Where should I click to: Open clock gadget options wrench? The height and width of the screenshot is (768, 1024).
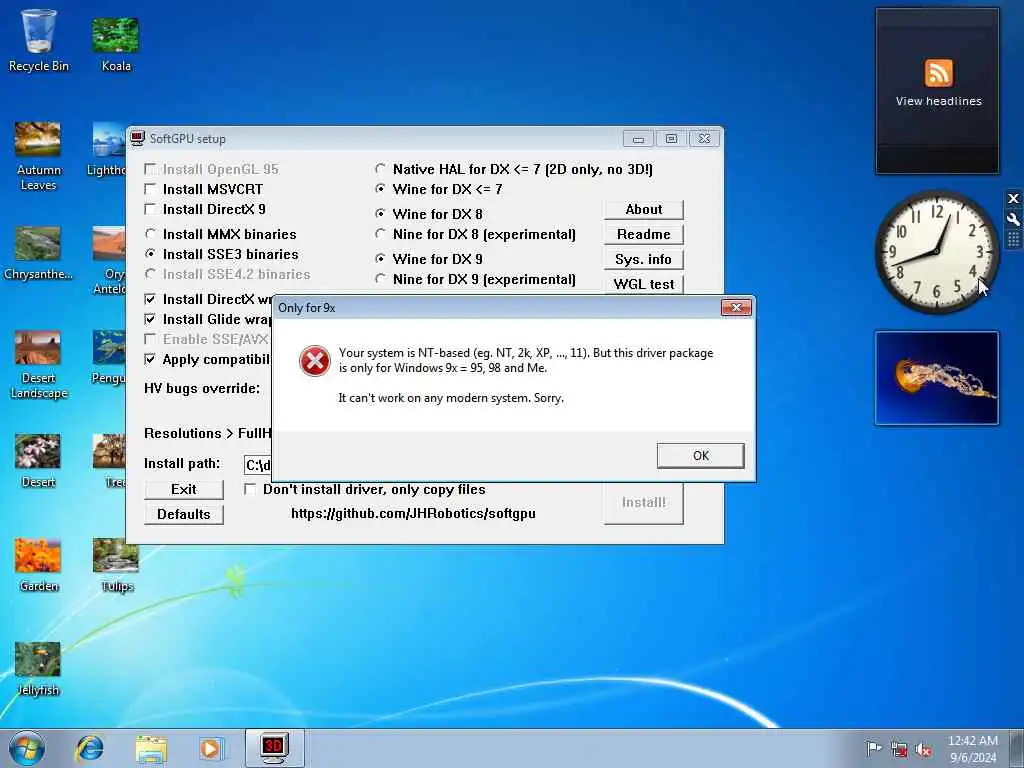1013,219
